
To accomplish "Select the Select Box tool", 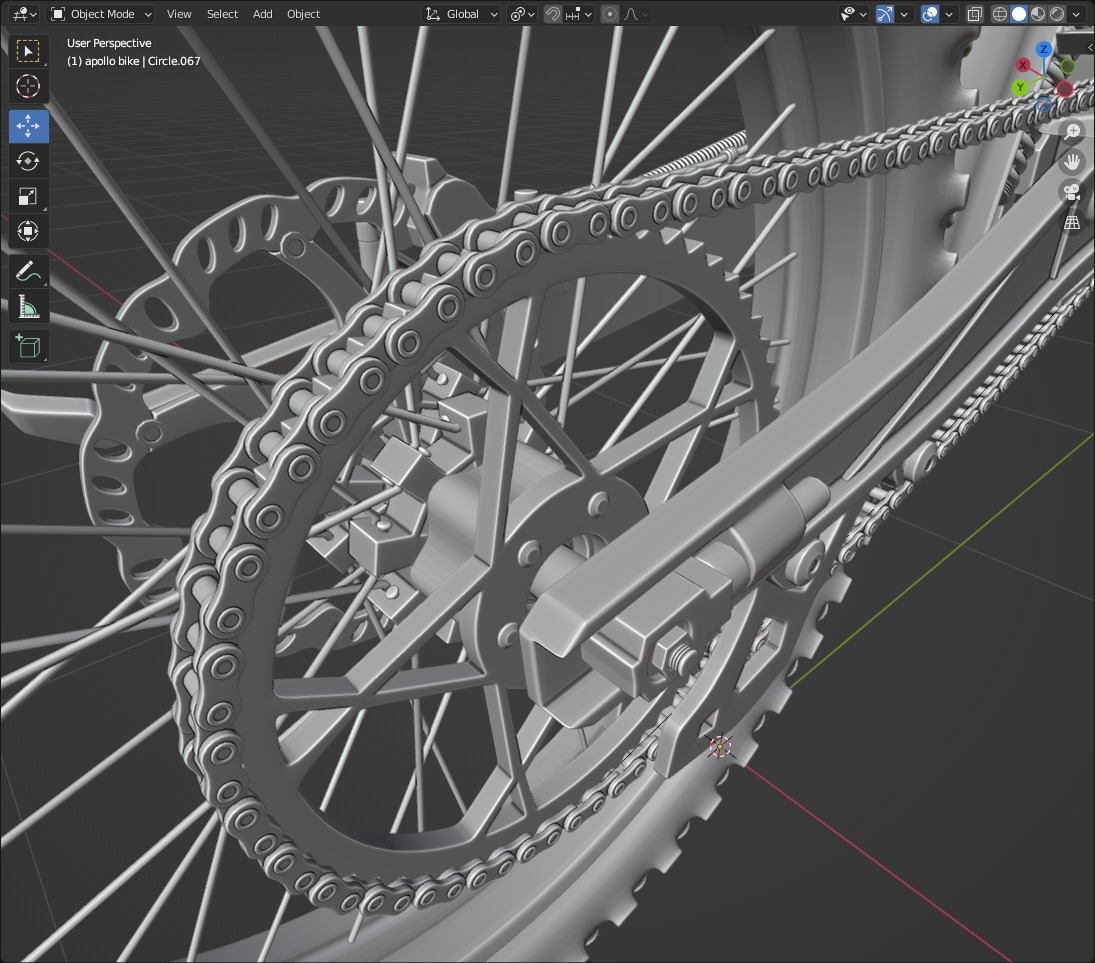I will (x=28, y=51).
